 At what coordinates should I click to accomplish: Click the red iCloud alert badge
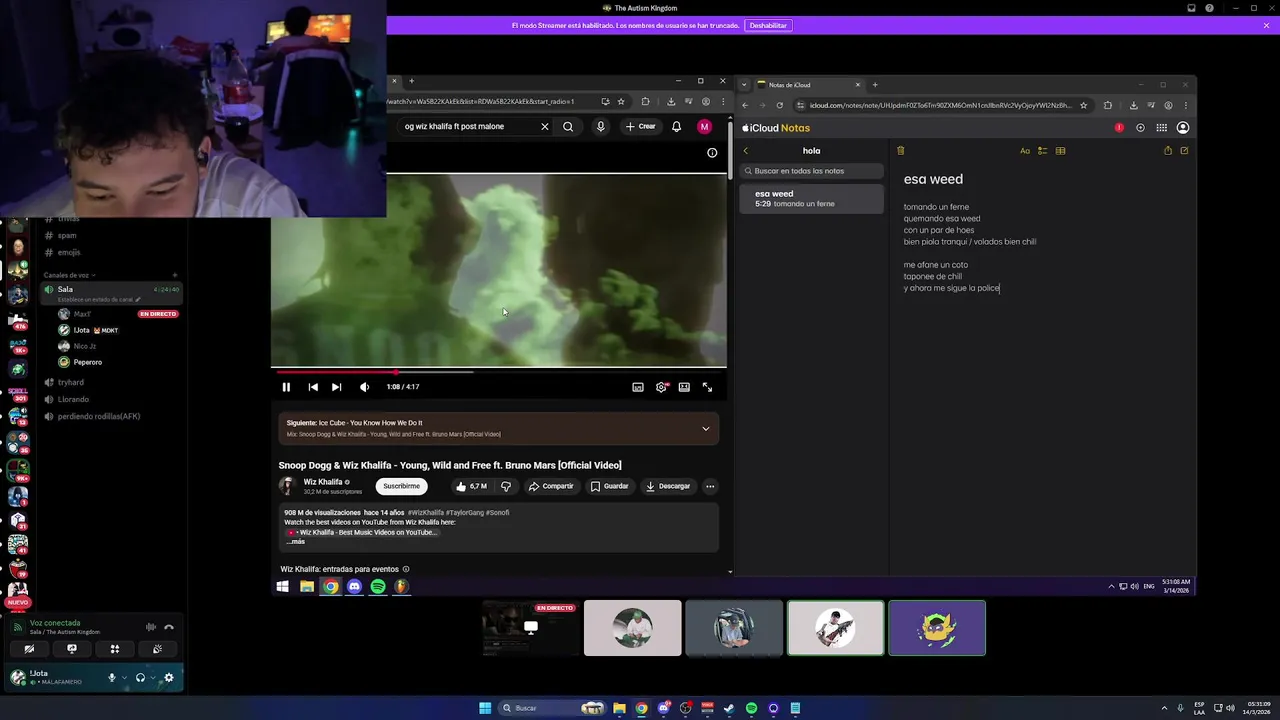(1119, 128)
